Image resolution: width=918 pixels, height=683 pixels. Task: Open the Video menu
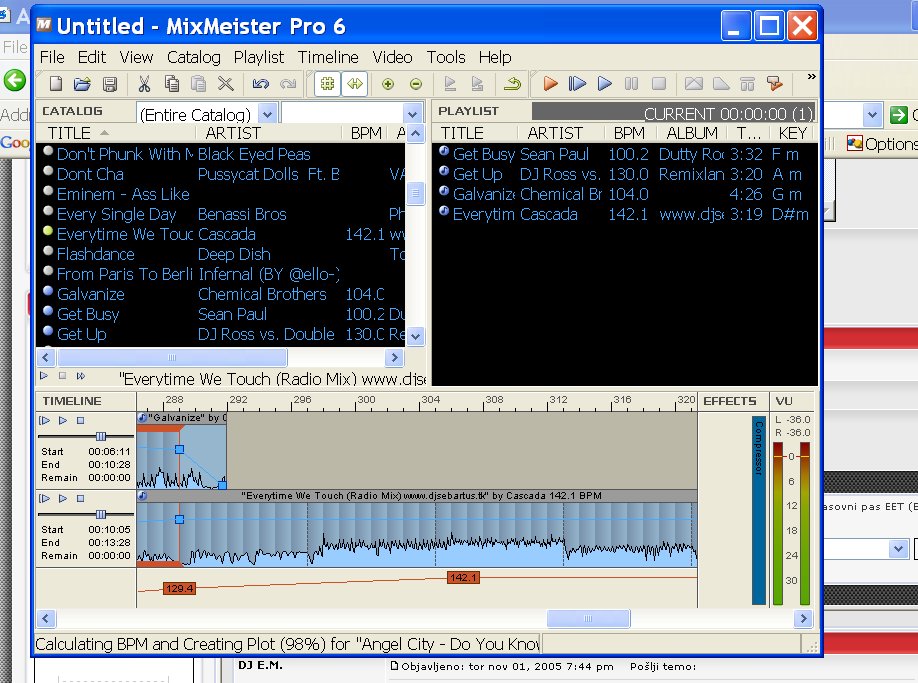point(392,57)
